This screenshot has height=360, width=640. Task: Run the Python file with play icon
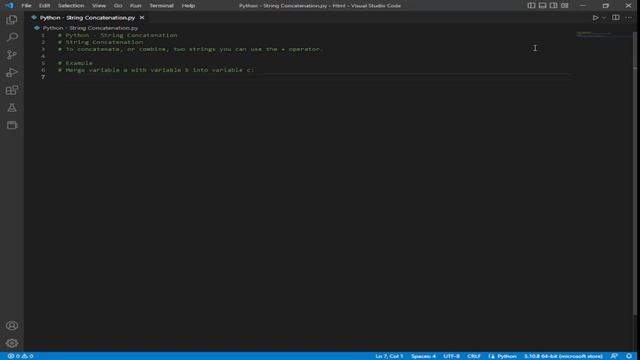(596, 18)
